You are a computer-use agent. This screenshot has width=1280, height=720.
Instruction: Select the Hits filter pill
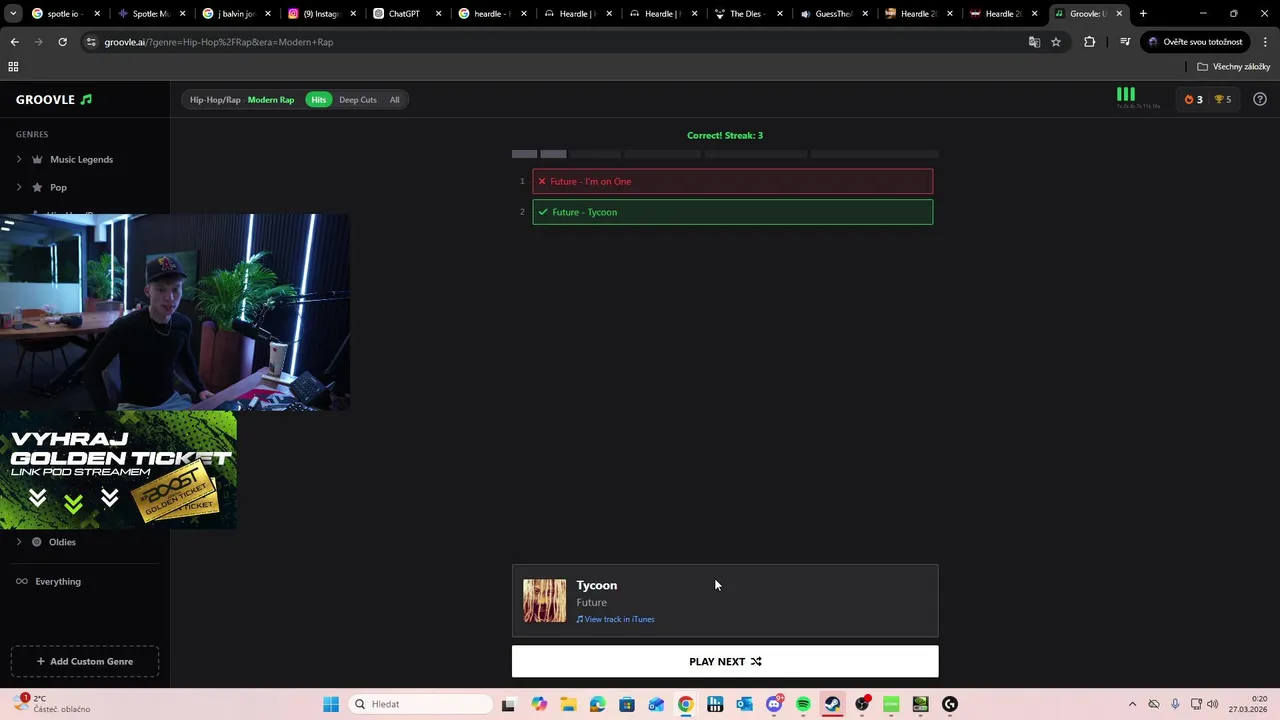click(x=318, y=100)
